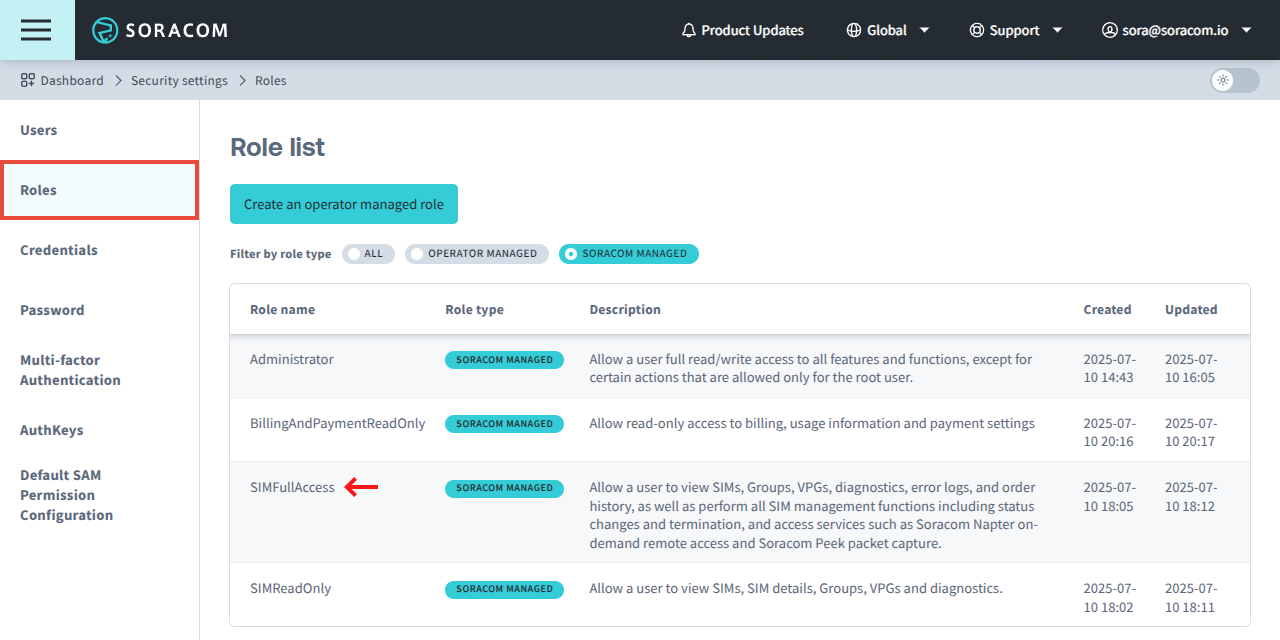
Task: Open the hamburger navigation menu
Action: pyautogui.click(x=36, y=30)
